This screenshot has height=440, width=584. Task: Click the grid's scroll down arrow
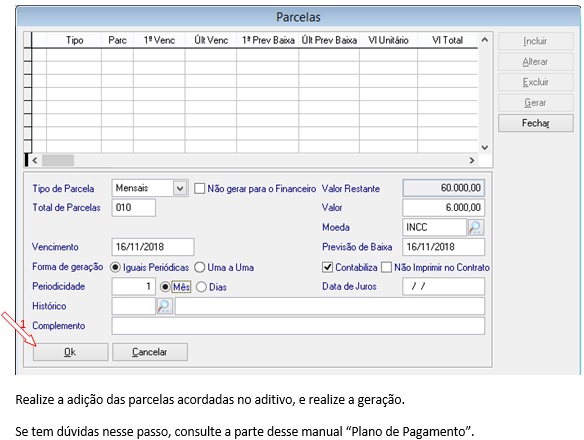(485, 148)
